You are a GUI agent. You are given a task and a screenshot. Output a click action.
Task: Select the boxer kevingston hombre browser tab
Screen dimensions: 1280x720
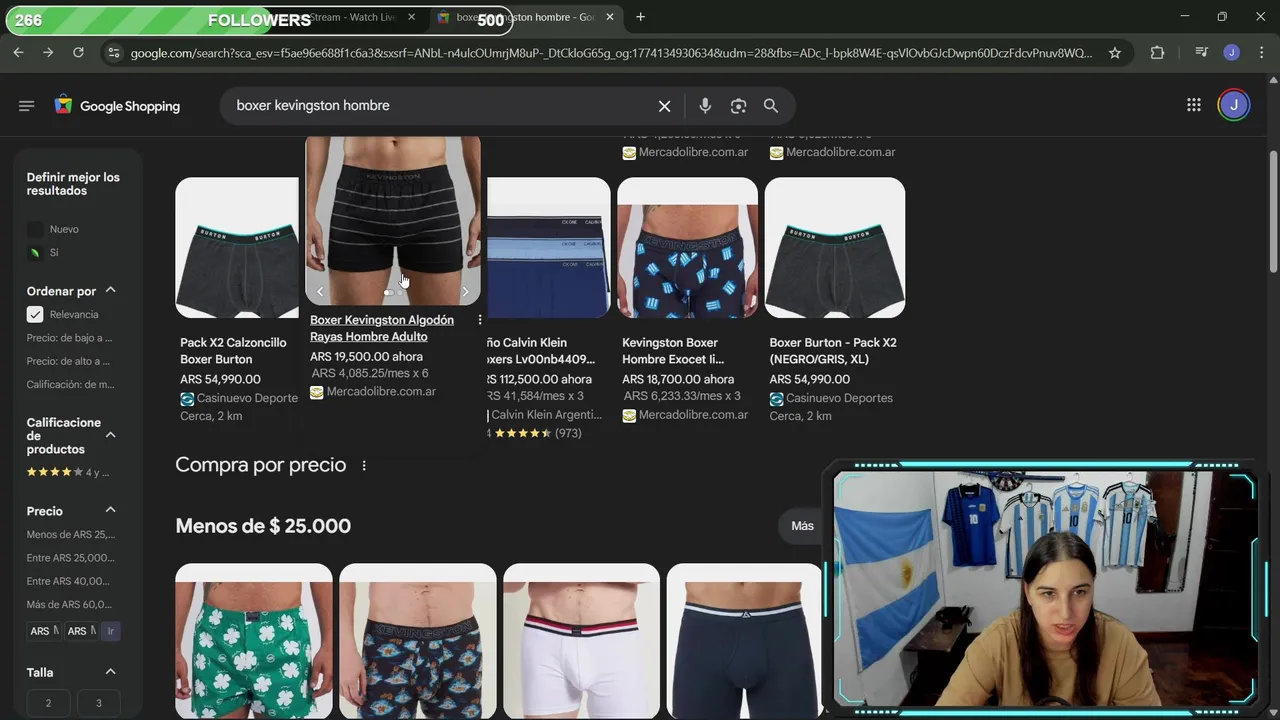[525, 17]
